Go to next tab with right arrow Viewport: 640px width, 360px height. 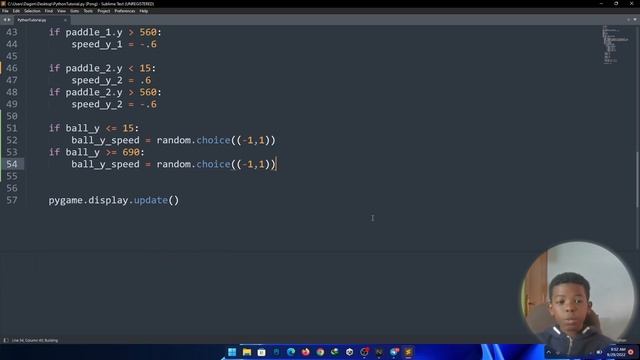point(9,20)
